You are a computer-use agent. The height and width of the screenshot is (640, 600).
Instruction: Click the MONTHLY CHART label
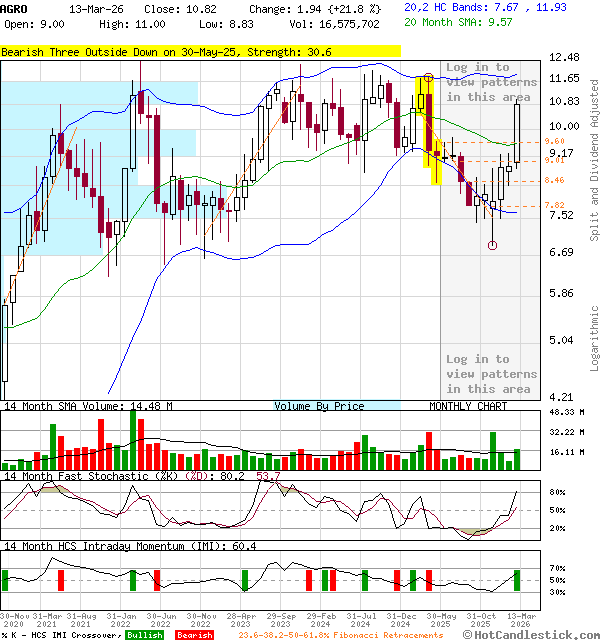(x=467, y=407)
